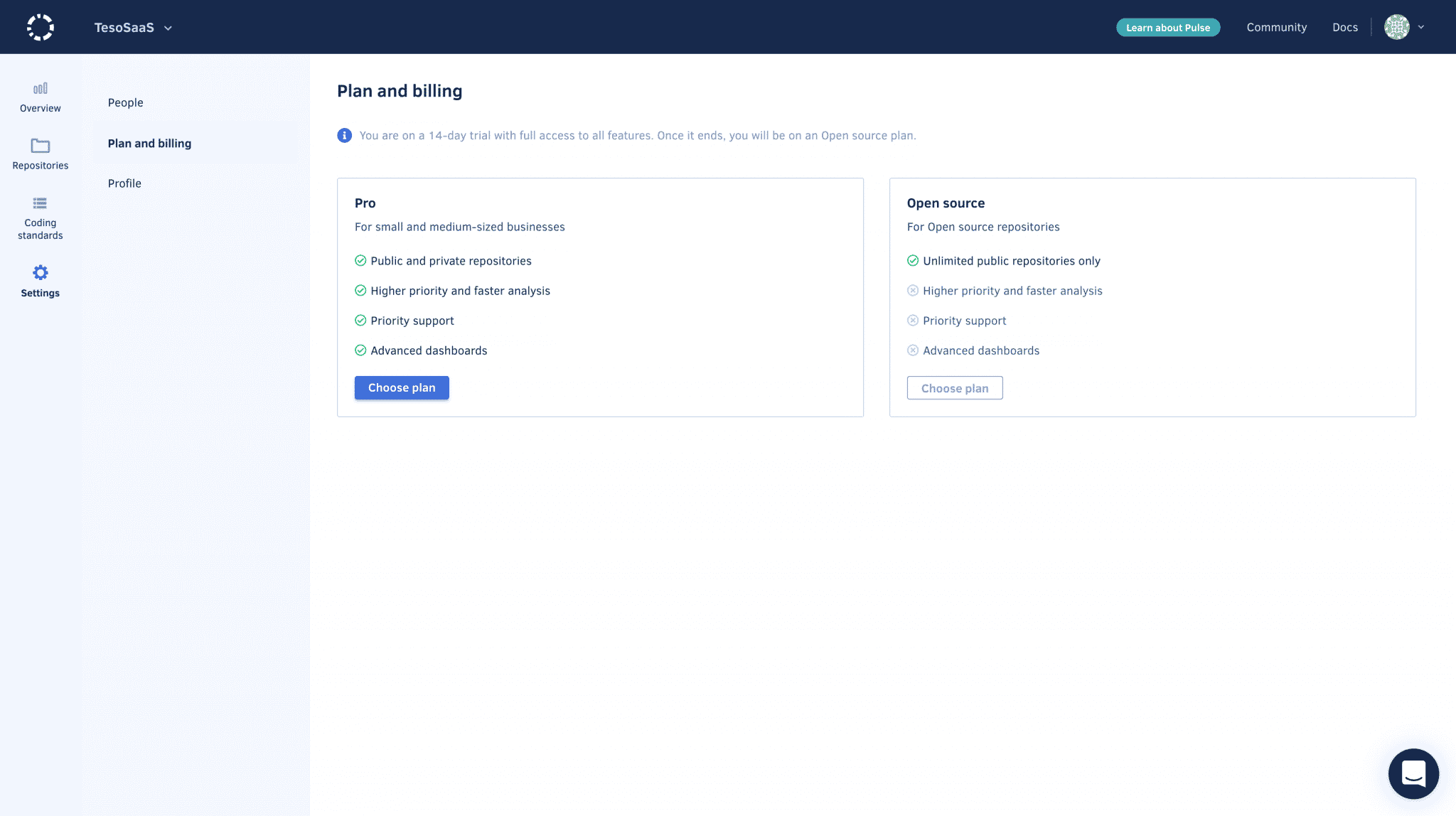
Task: Toggle Open source plan Advanced dashboards indicator
Action: tap(912, 350)
